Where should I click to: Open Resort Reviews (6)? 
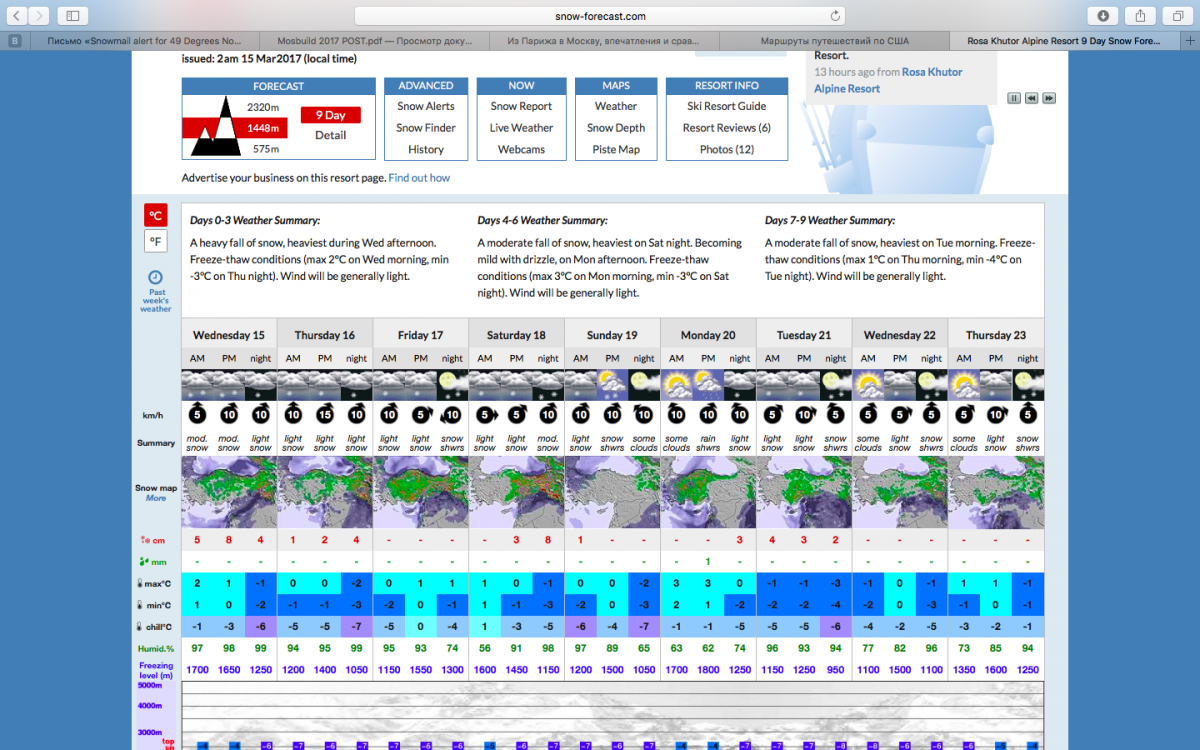[727, 128]
